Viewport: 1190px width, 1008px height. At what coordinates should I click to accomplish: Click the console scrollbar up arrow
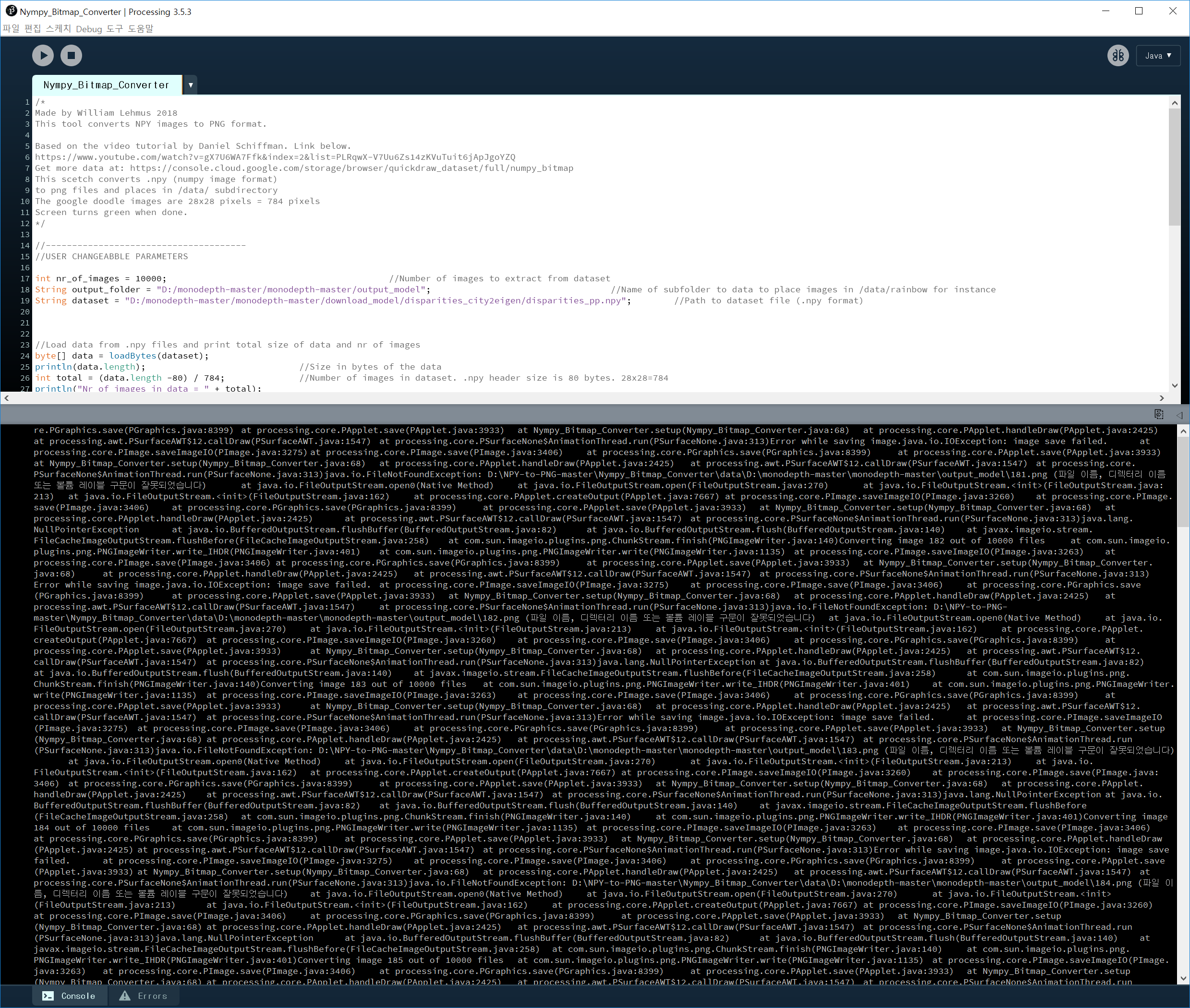point(1183,432)
